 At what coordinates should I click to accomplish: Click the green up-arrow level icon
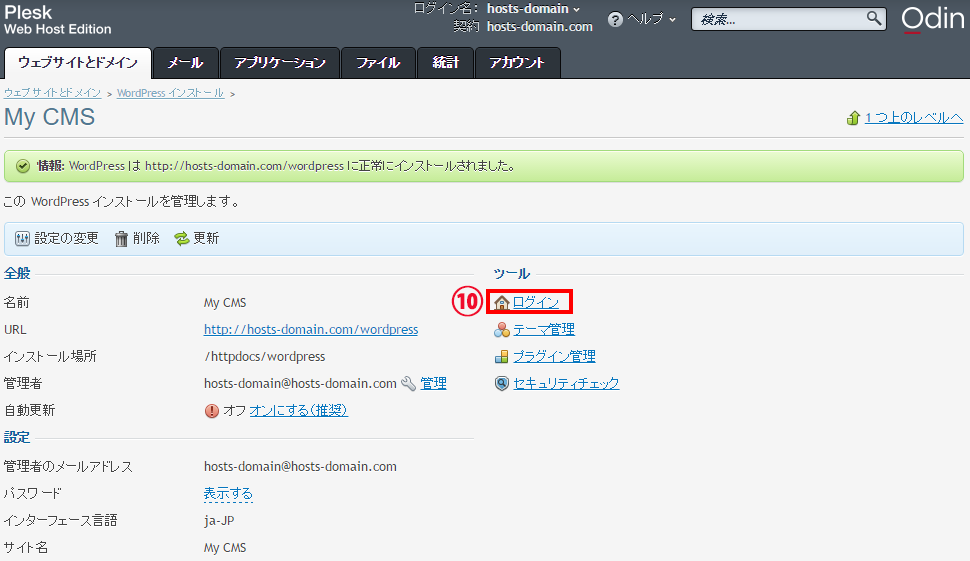tap(853, 118)
